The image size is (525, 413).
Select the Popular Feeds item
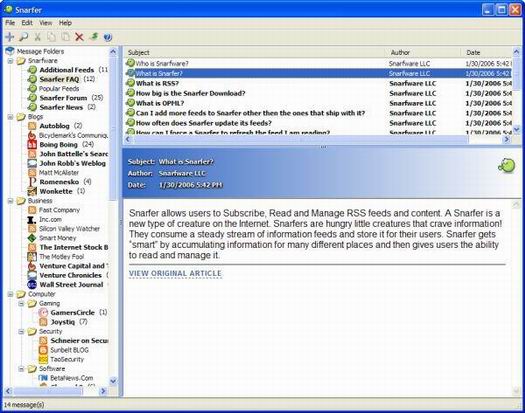(x=59, y=88)
